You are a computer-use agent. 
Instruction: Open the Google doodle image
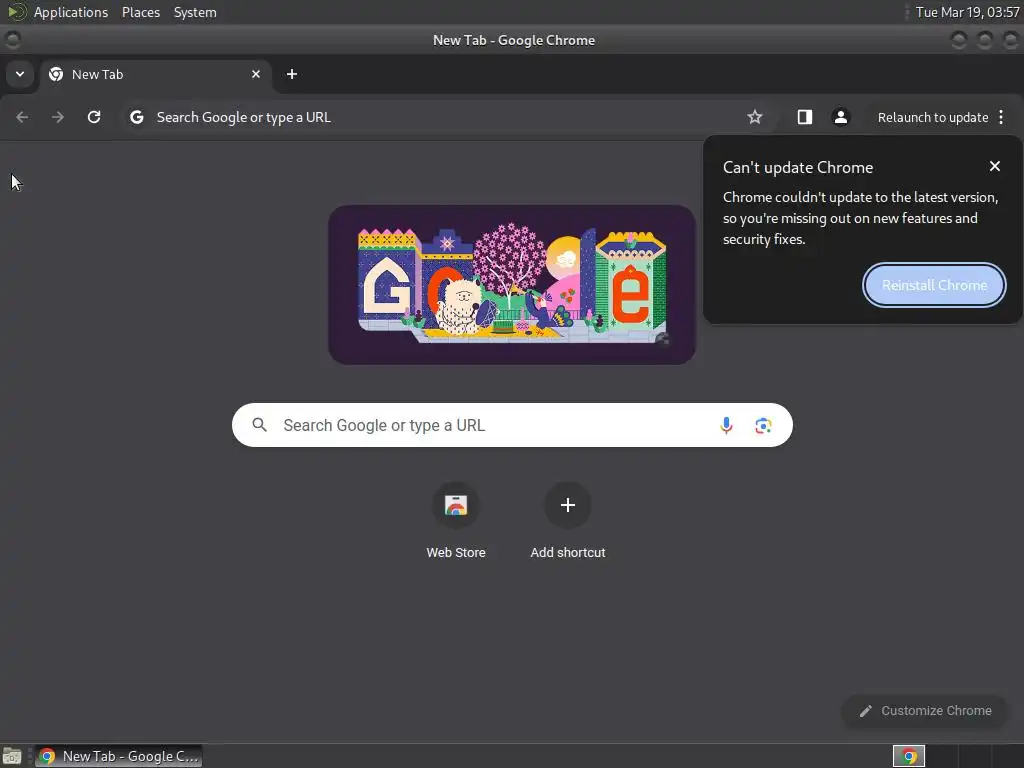click(x=511, y=285)
